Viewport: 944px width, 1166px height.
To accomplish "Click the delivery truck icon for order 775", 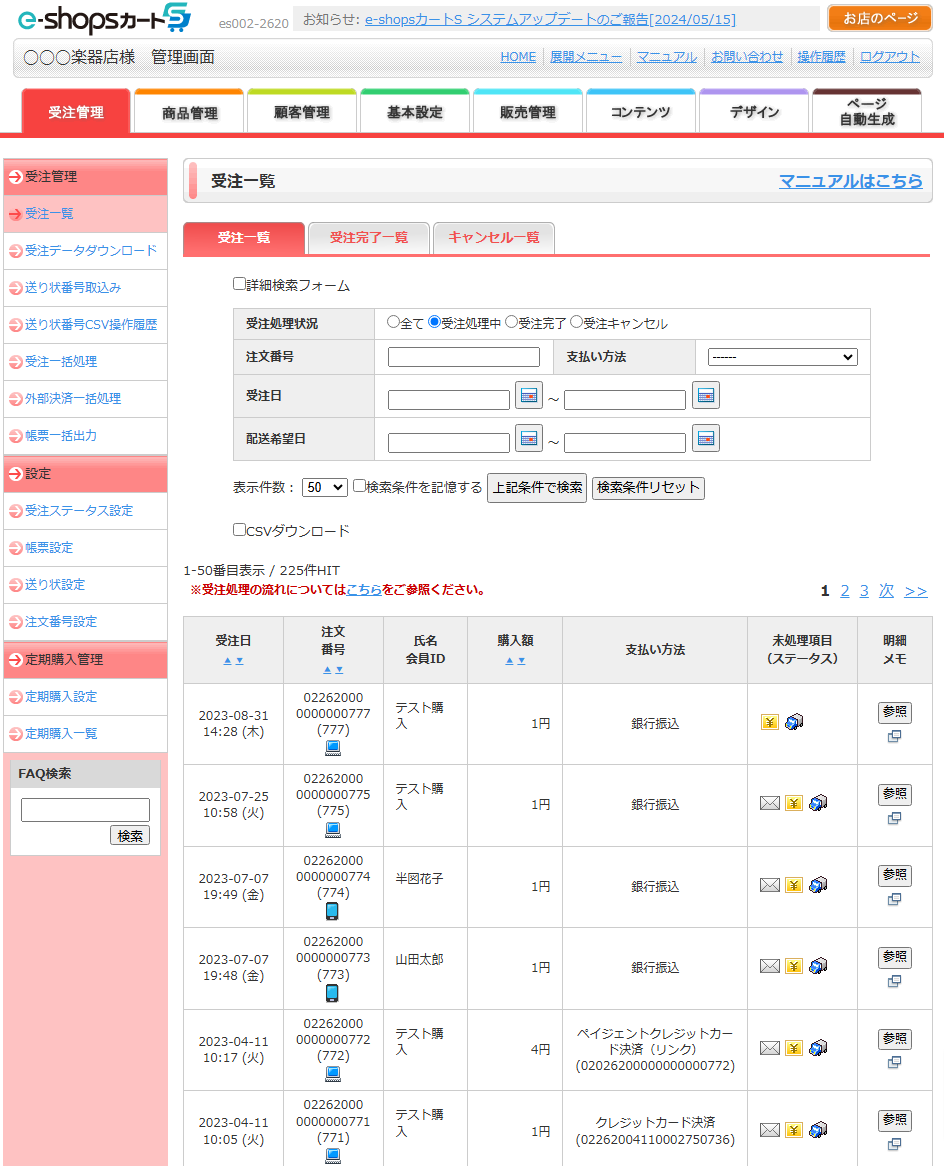I will tap(818, 803).
